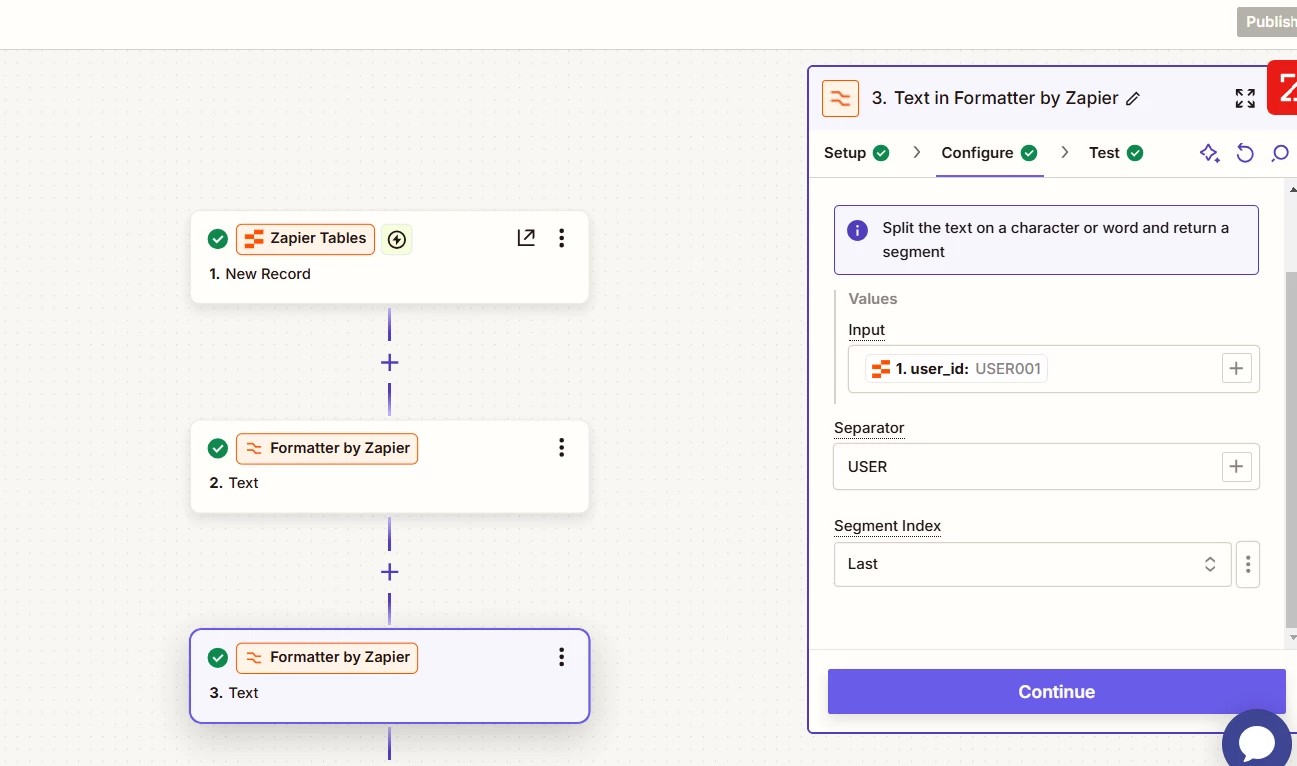
Task: Click the "Separator" label
Action: [869, 428]
